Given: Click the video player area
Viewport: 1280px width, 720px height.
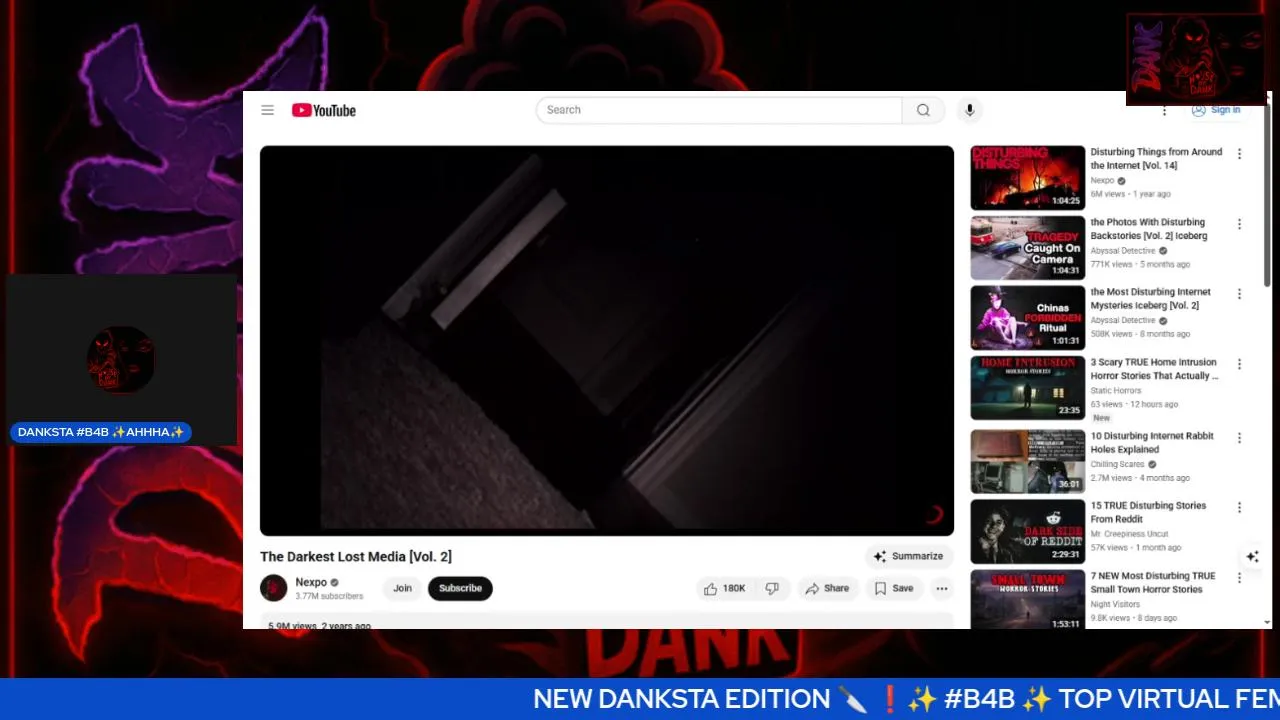Looking at the screenshot, I should [607, 340].
